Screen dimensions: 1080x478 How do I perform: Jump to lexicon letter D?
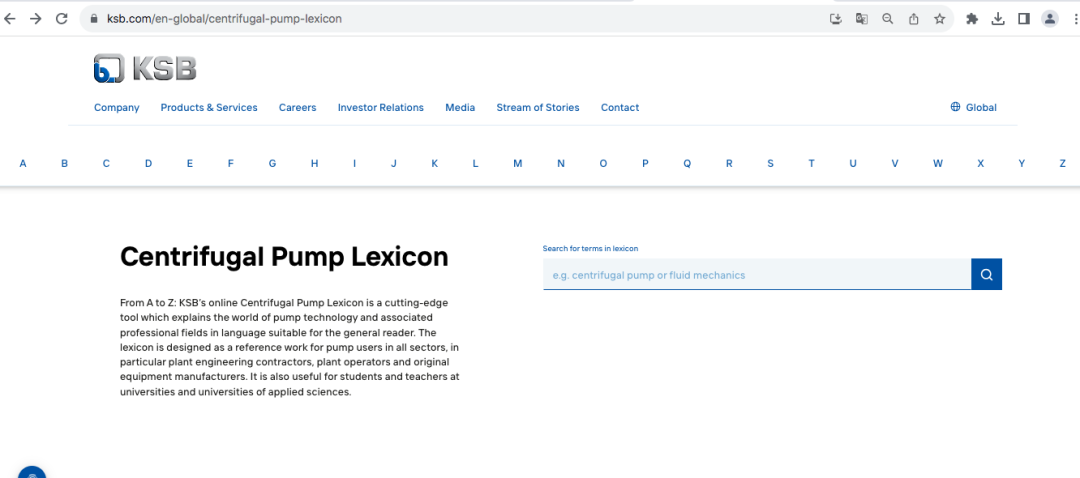(x=148, y=163)
